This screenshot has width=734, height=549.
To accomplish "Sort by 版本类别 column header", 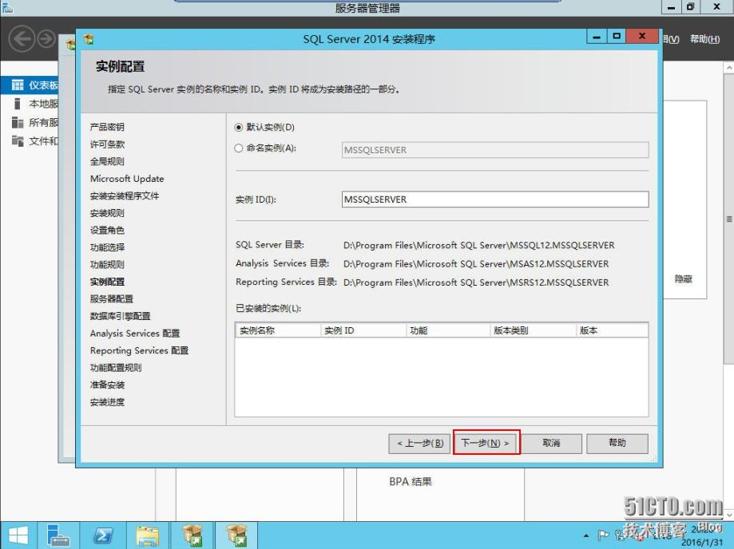I will coord(533,330).
